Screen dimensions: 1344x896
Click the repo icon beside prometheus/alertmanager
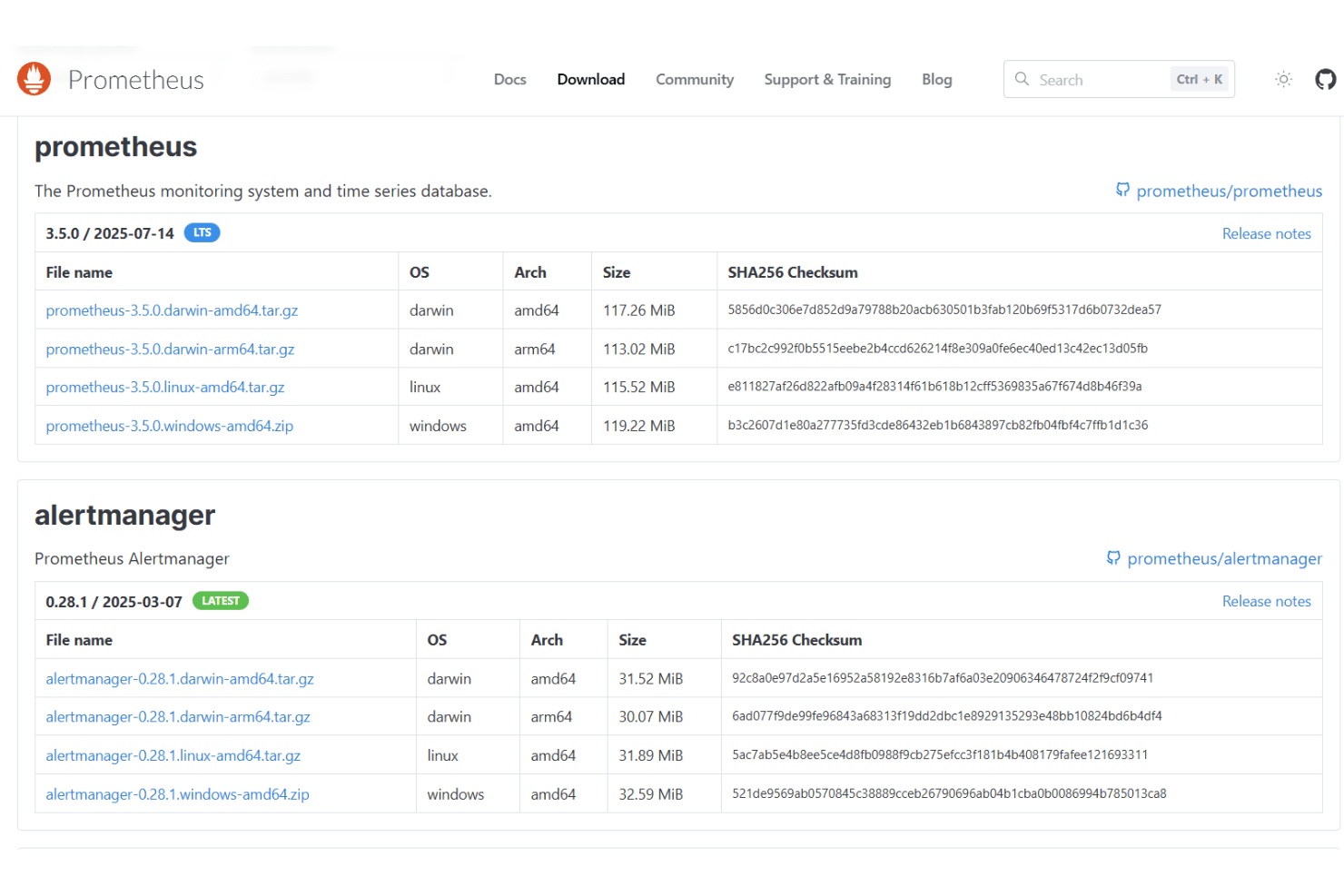[x=1113, y=557]
